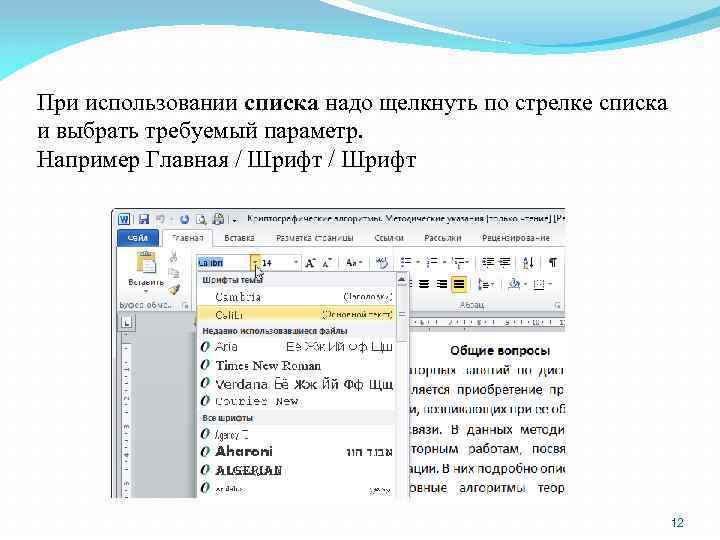The image size is (720, 540).
Task: Choose Times New Roman font
Action: 296,366
